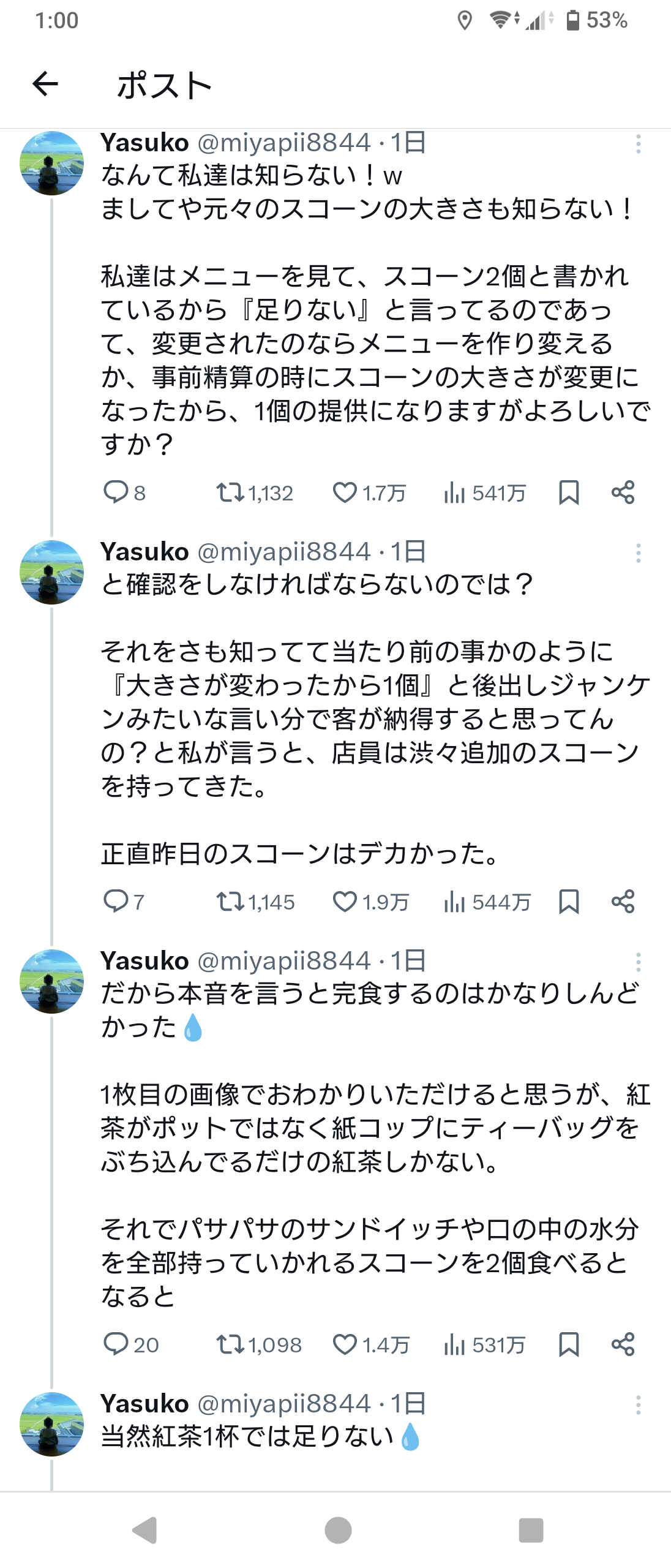View analytics of post with 541万 views
This screenshot has width=671, height=1568.
(484, 492)
